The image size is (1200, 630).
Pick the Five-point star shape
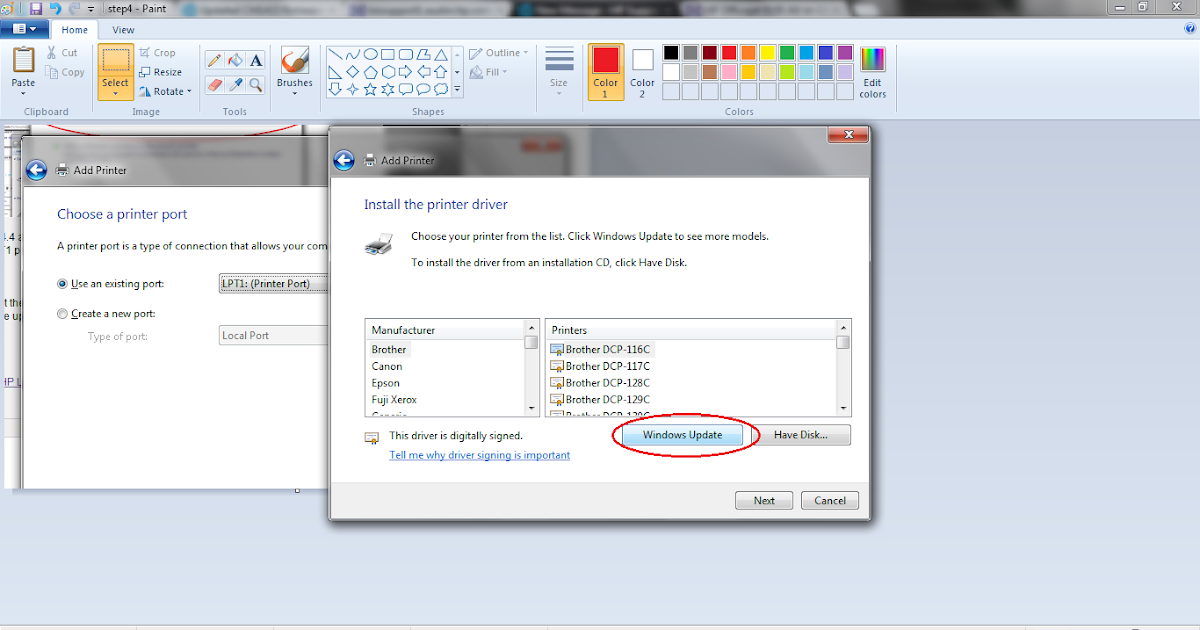coord(370,89)
